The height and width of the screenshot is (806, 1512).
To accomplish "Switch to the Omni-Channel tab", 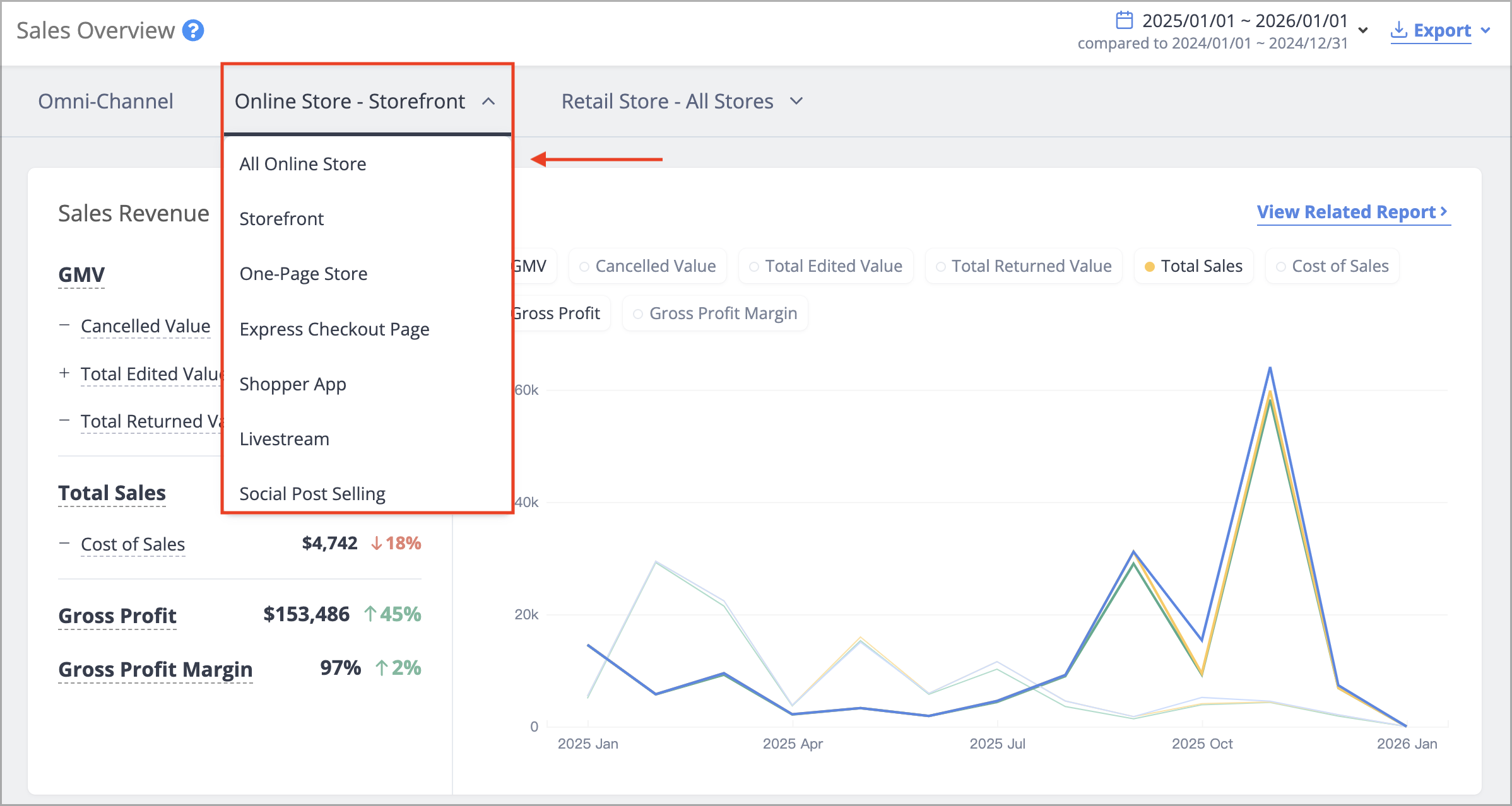I will pyautogui.click(x=105, y=101).
